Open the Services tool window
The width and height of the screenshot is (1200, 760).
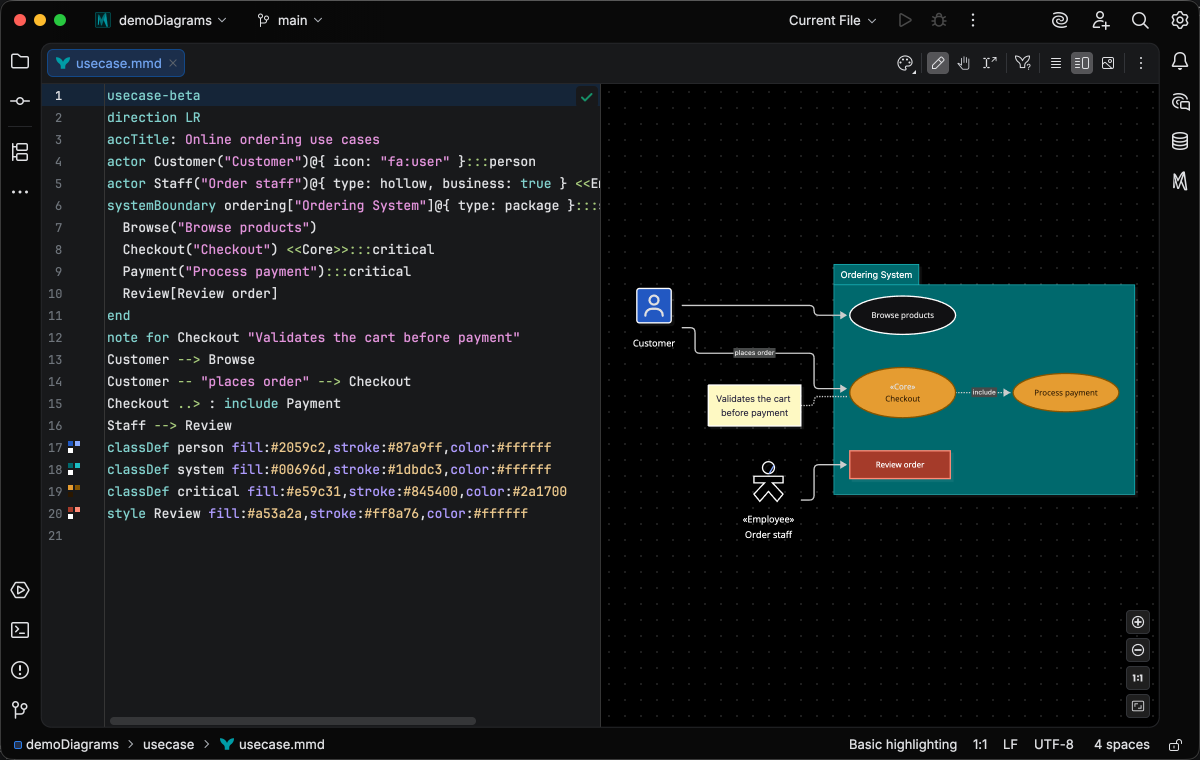pyautogui.click(x=20, y=590)
